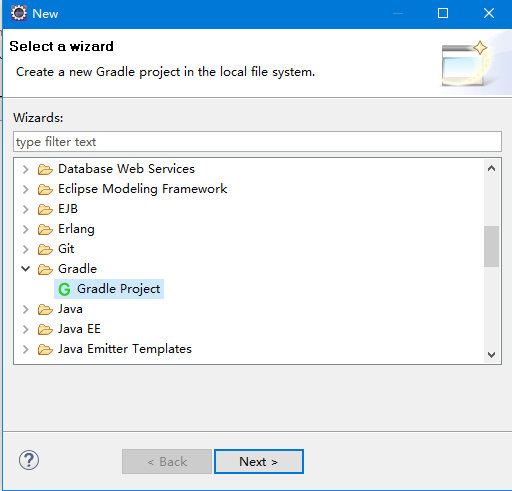Image resolution: width=512 pixels, height=491 pixels.
Task: Select the Gradle Project wizard entry
Action: click(x=109, y=289)
